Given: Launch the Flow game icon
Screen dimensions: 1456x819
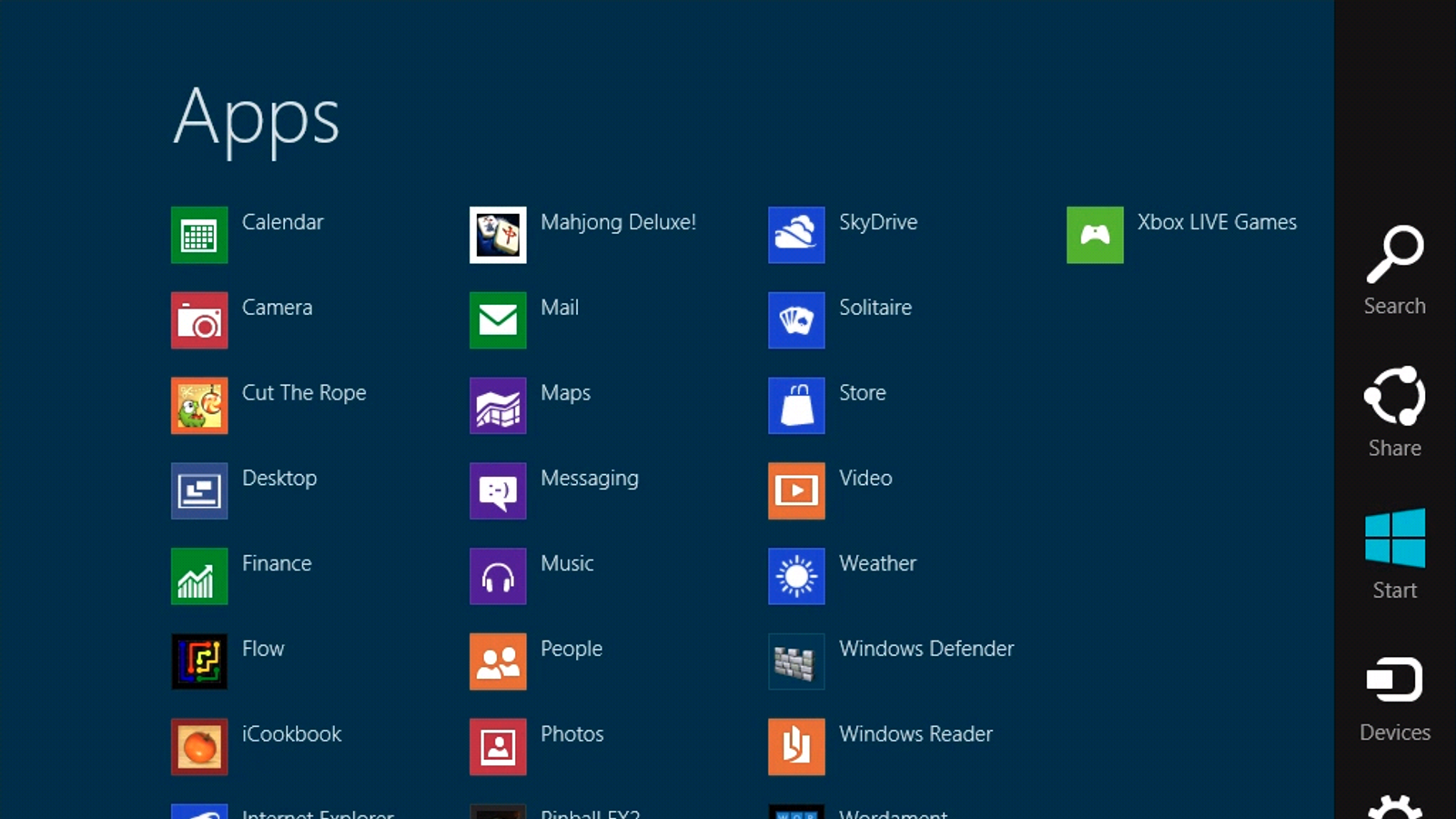Looking at the screenshot, I should (199, 662).
